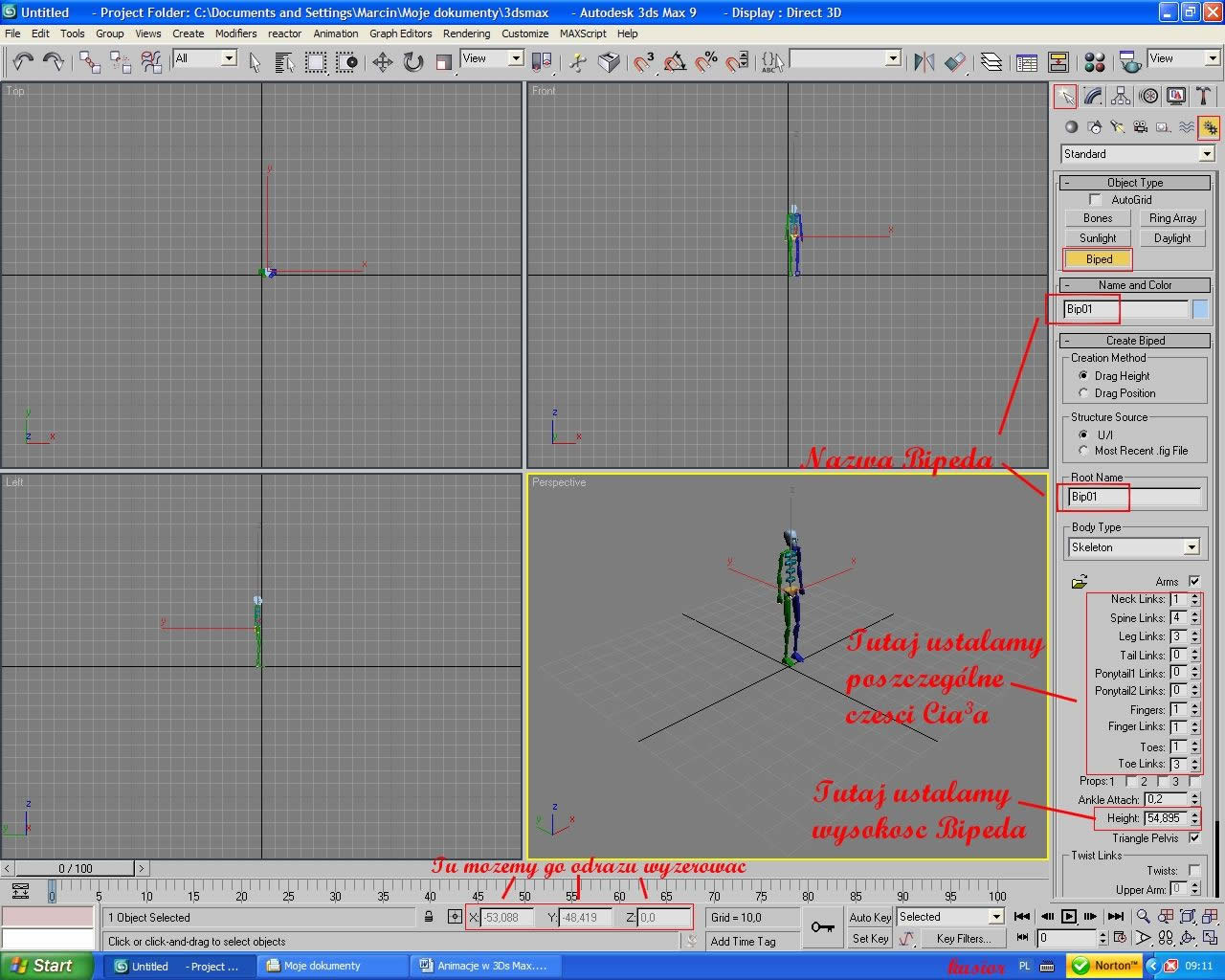Click the Utilities hammer panel icon
The width and height of the screenshot is (1225, 980).
pyautogui.click(x=1203, y=97)
